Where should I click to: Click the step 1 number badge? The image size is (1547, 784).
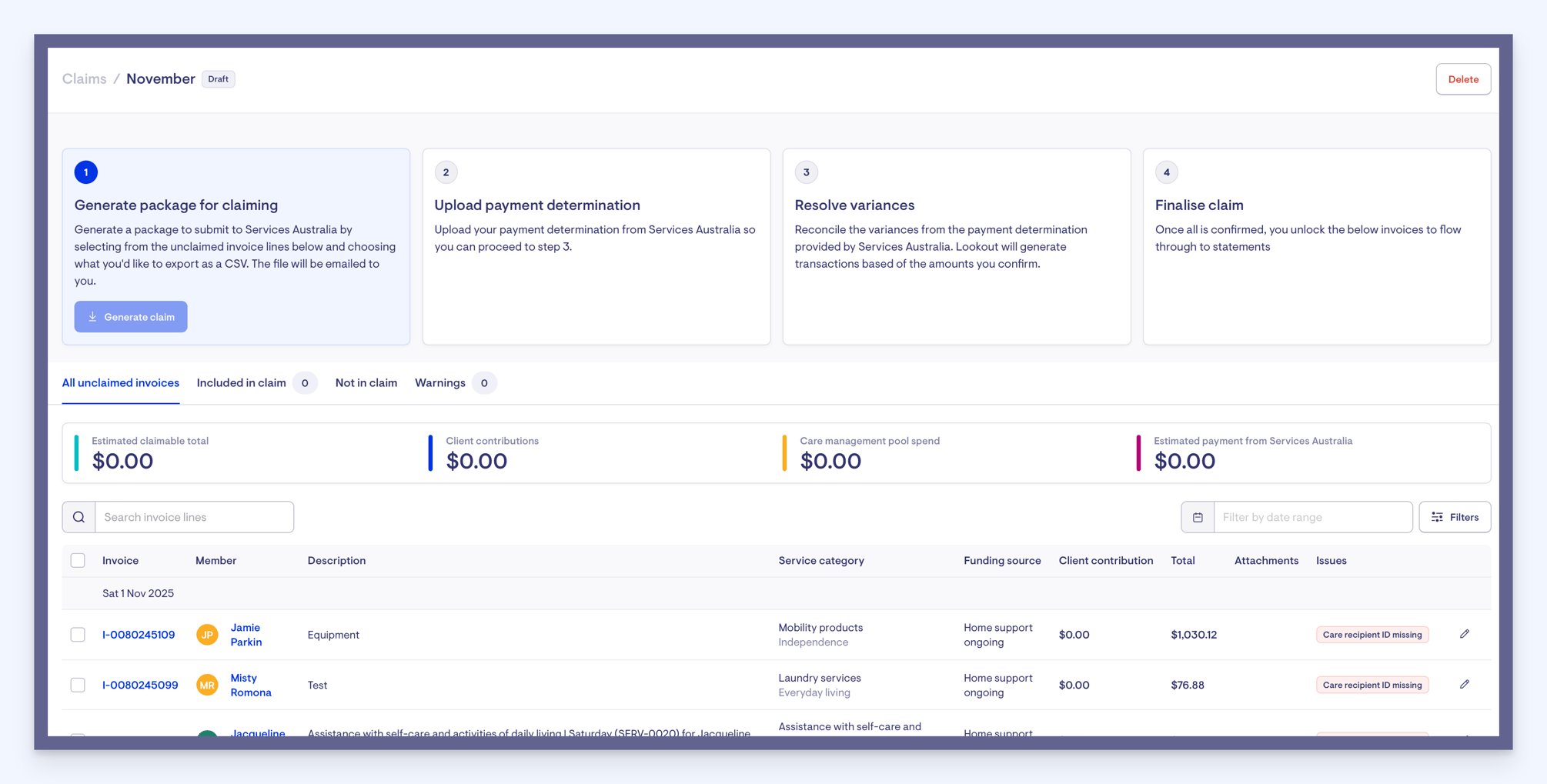click(x=86, y=172)
